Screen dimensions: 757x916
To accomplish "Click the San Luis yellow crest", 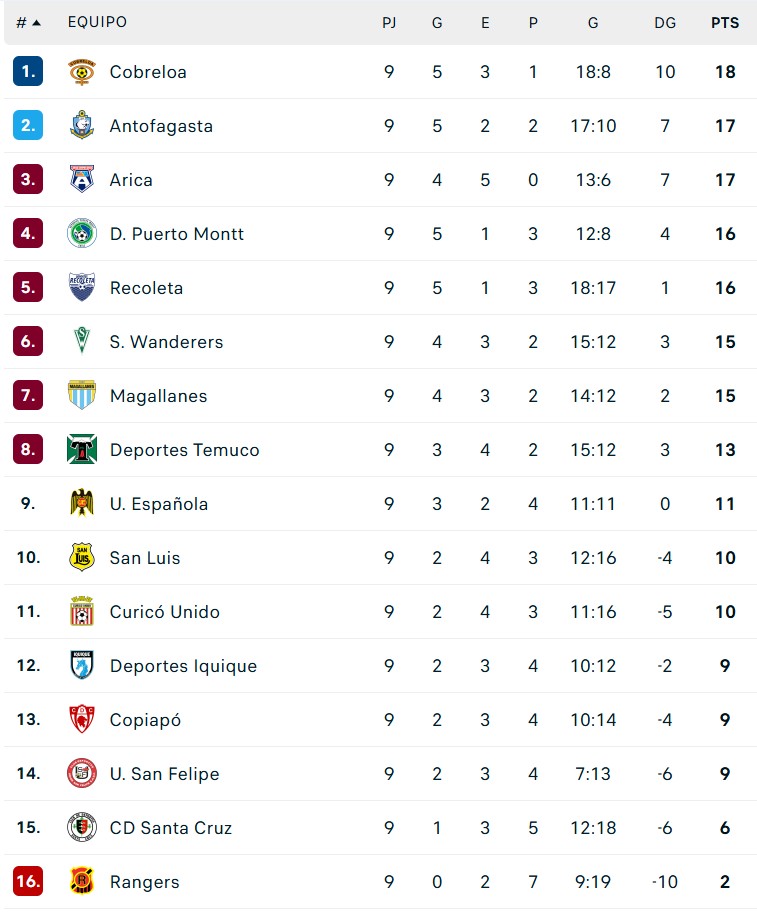I will (x=82, y=558).
